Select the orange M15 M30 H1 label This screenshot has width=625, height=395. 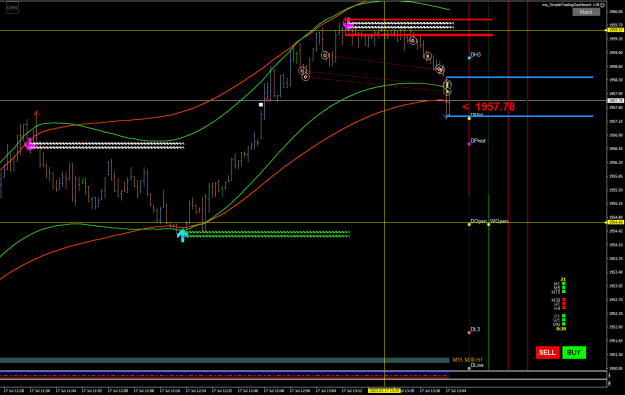(467, 360)
